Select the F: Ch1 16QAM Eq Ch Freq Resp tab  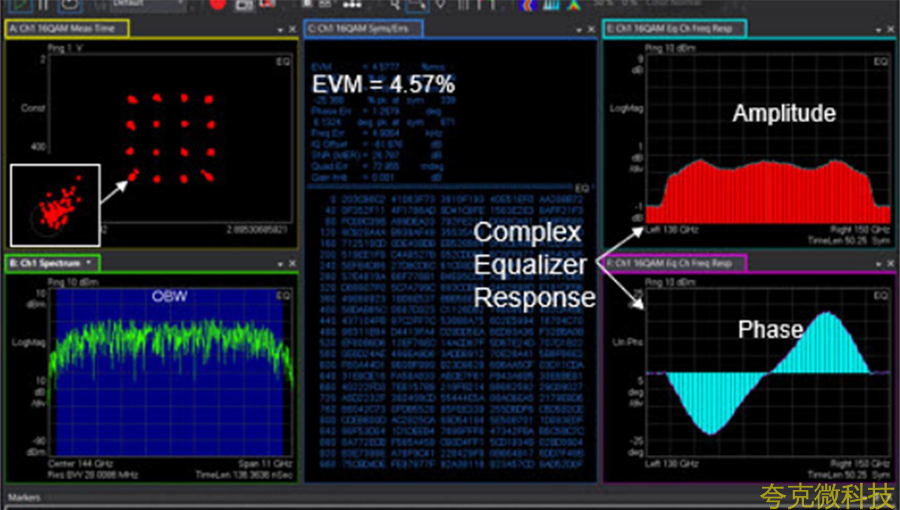(672, 263)
